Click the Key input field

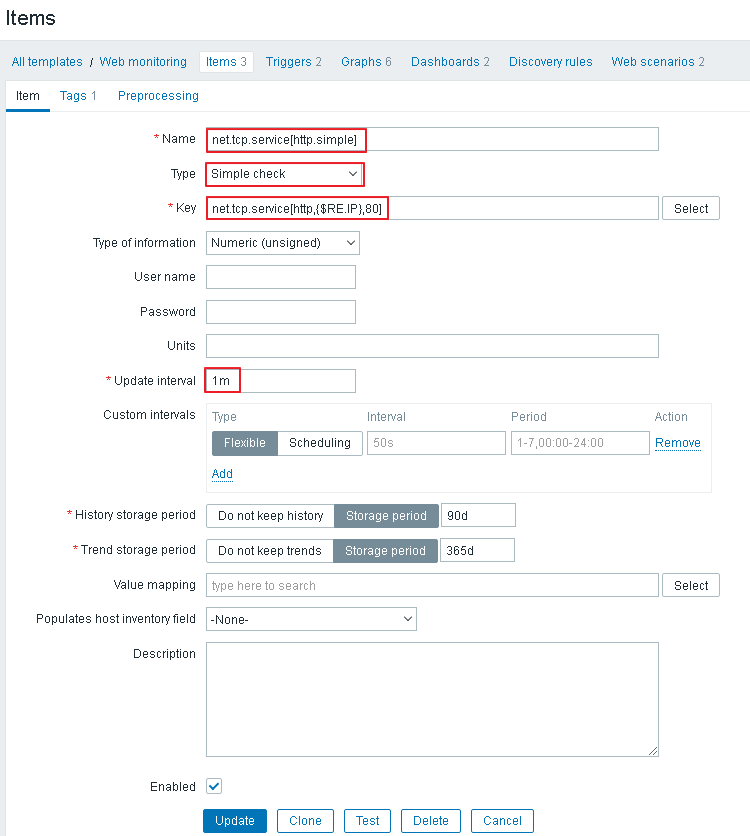[432, 208]
